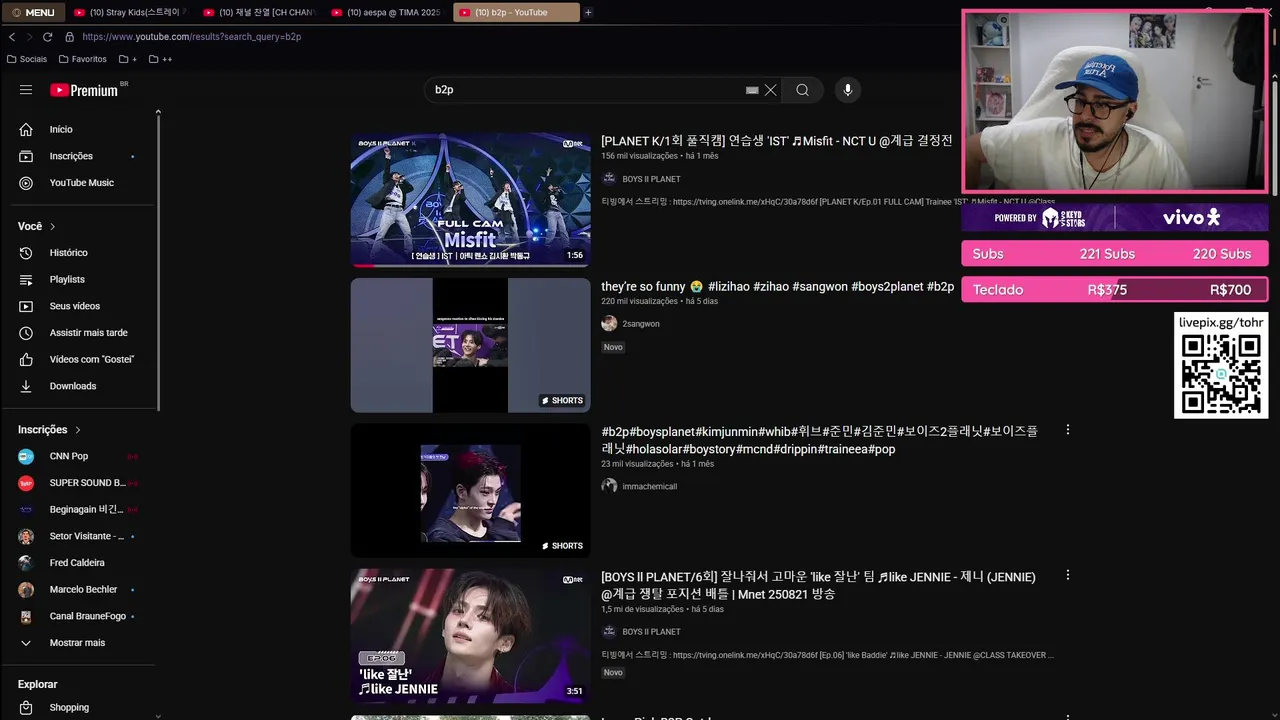The image size is (1280, 720).
Task: Open the + bookmarks folder
Action: [x=128, y=59]
